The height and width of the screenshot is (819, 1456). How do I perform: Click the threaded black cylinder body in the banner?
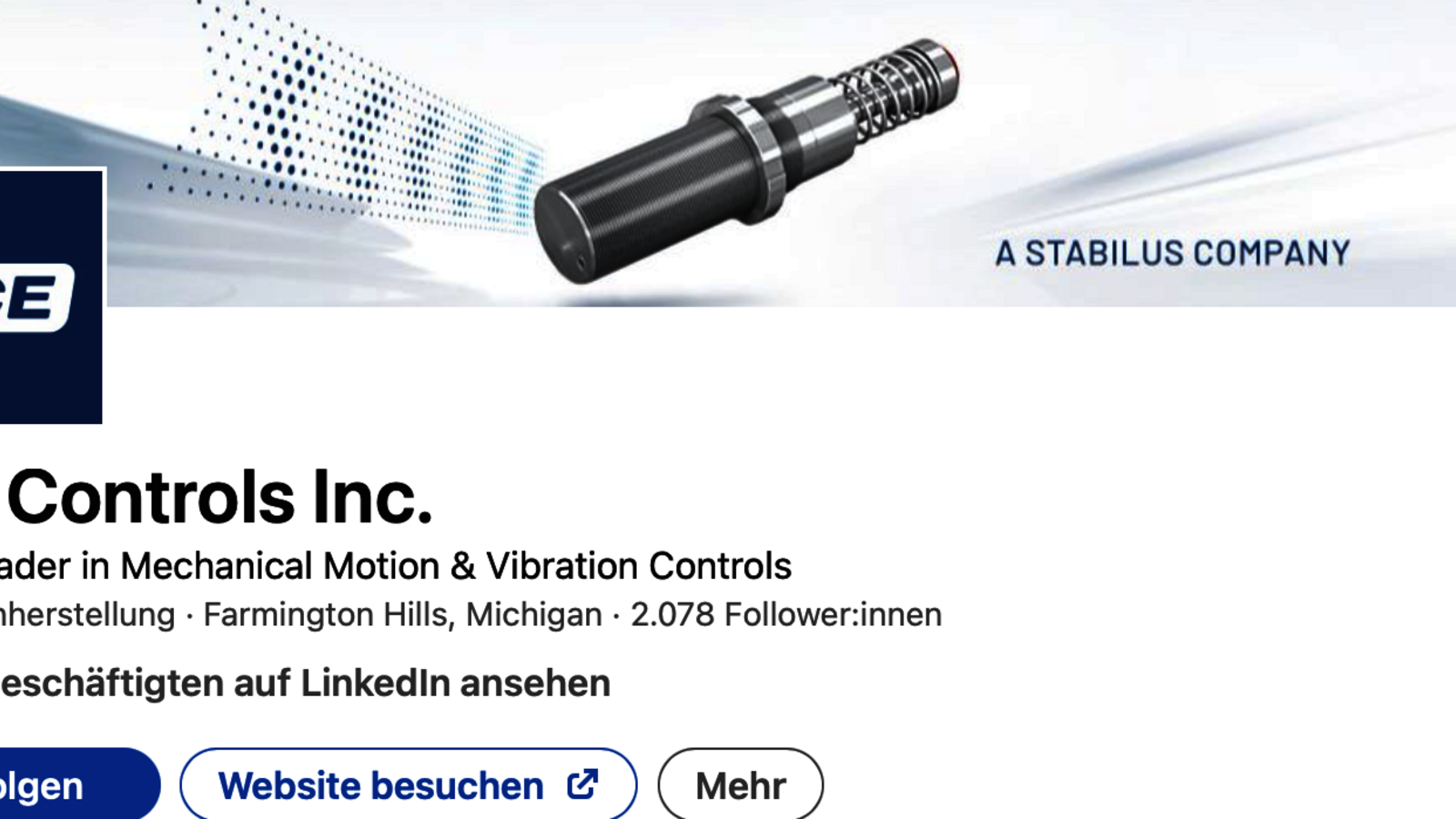point(646,200)
